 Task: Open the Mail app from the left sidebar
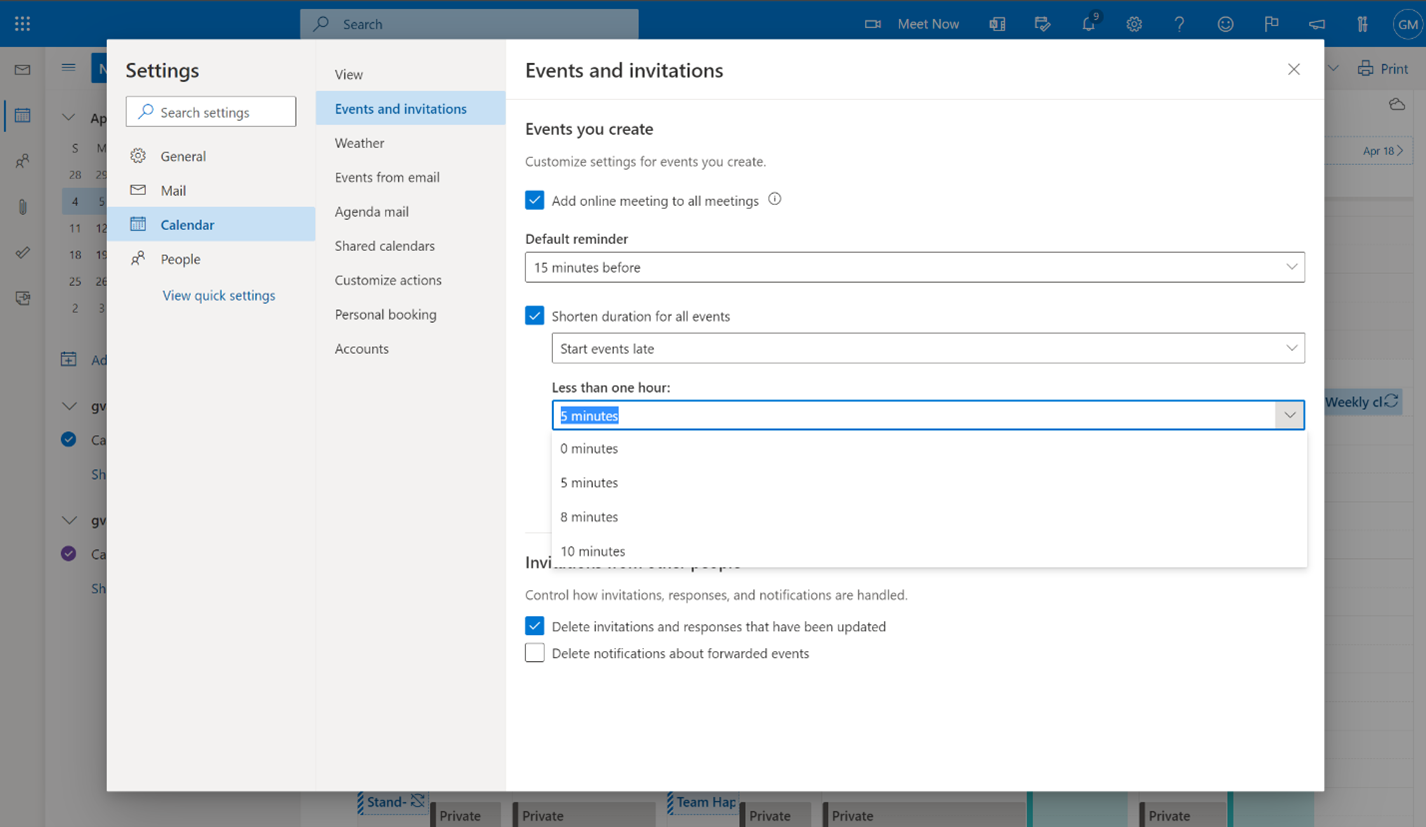pyautogui.click(x=22, y=69)
